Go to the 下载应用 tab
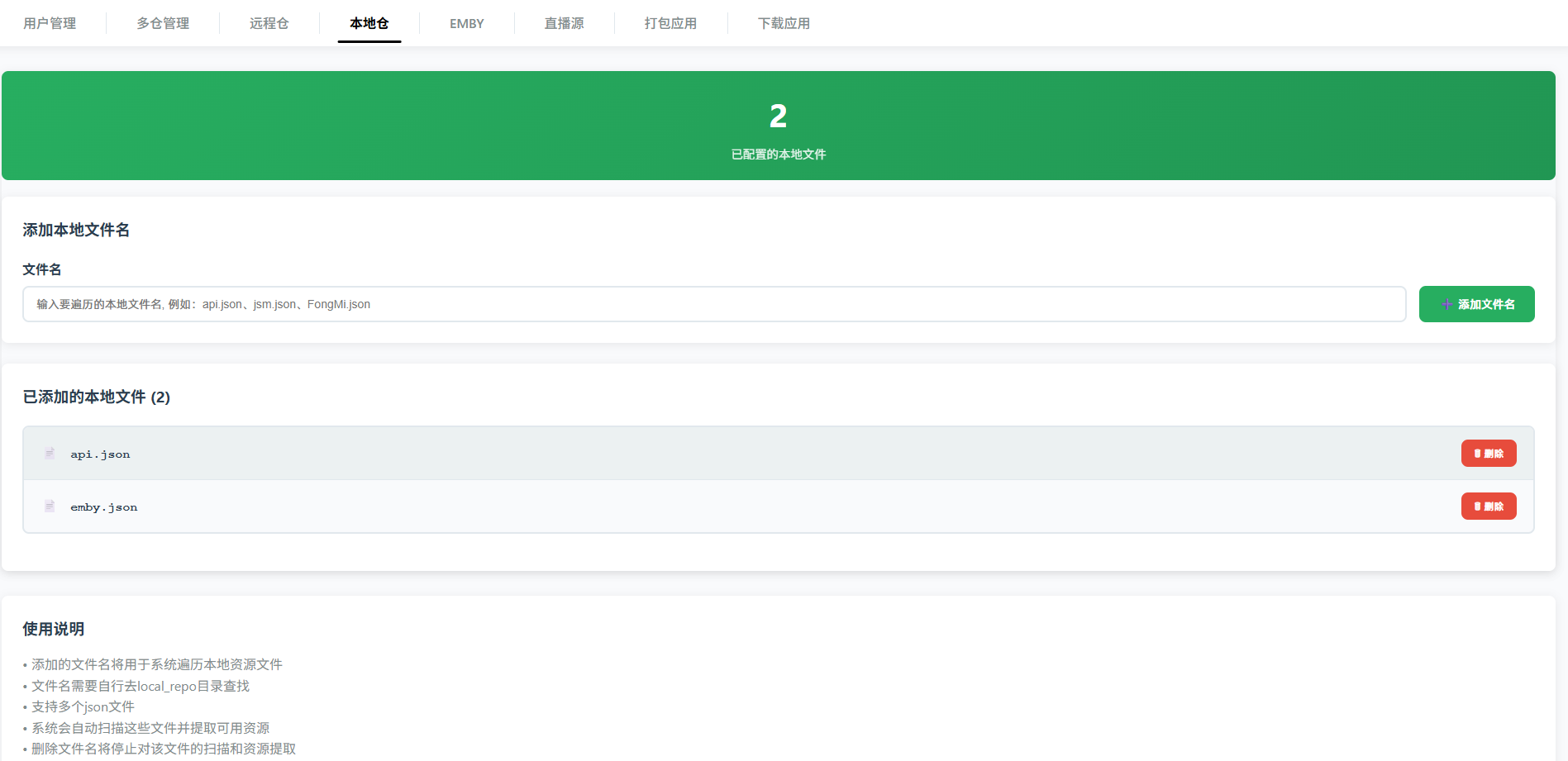 point(784,23)
